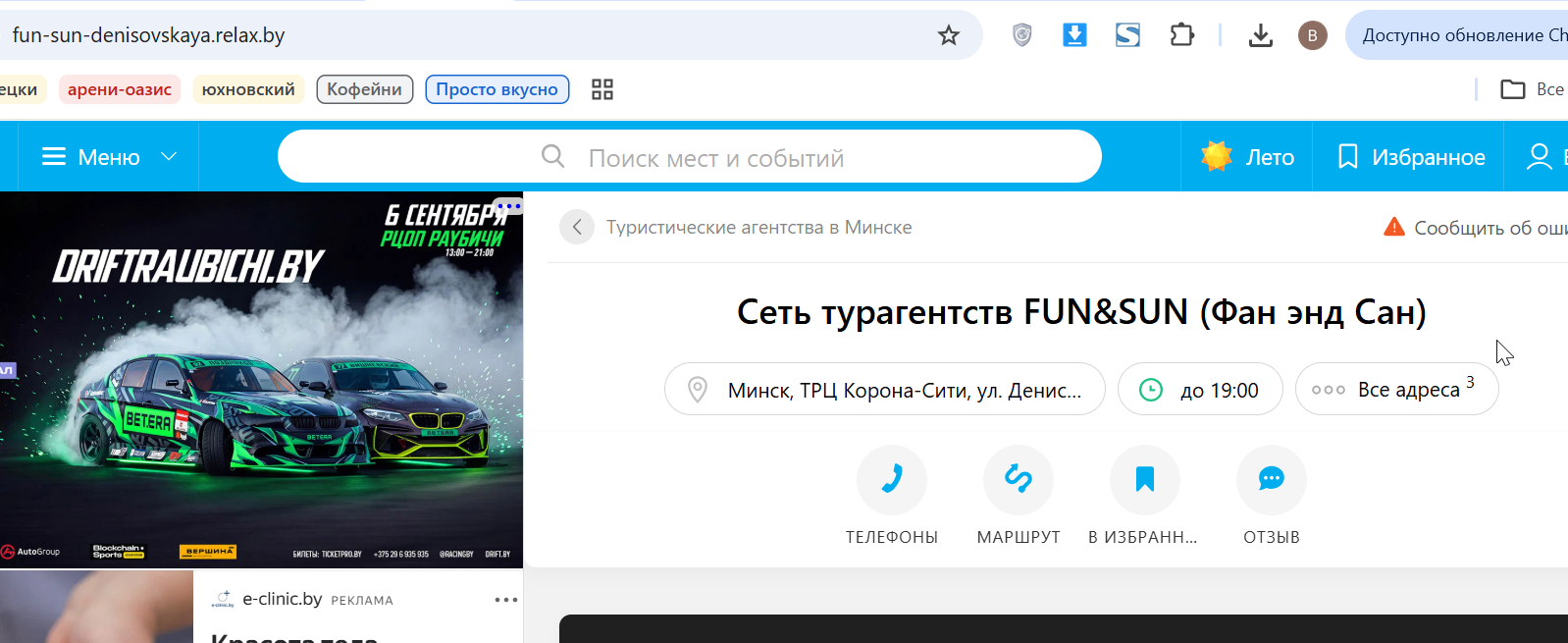Image resolution: width=1568 pixels, height=643 pixels.
Task: Click the Минск, ТРЦ Корона-Сити address pill
Action: click(x=885, y=390)
